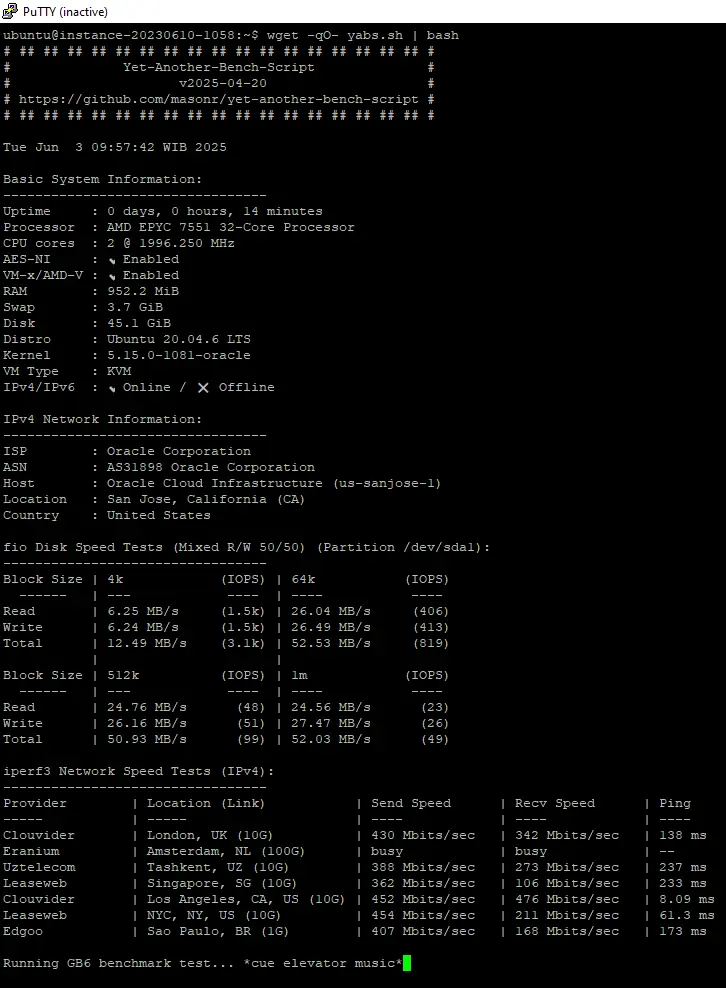Click the Sao Paulo ping value '173 ms'
This screenshot has height=988, width=726.
coord(683,931)
